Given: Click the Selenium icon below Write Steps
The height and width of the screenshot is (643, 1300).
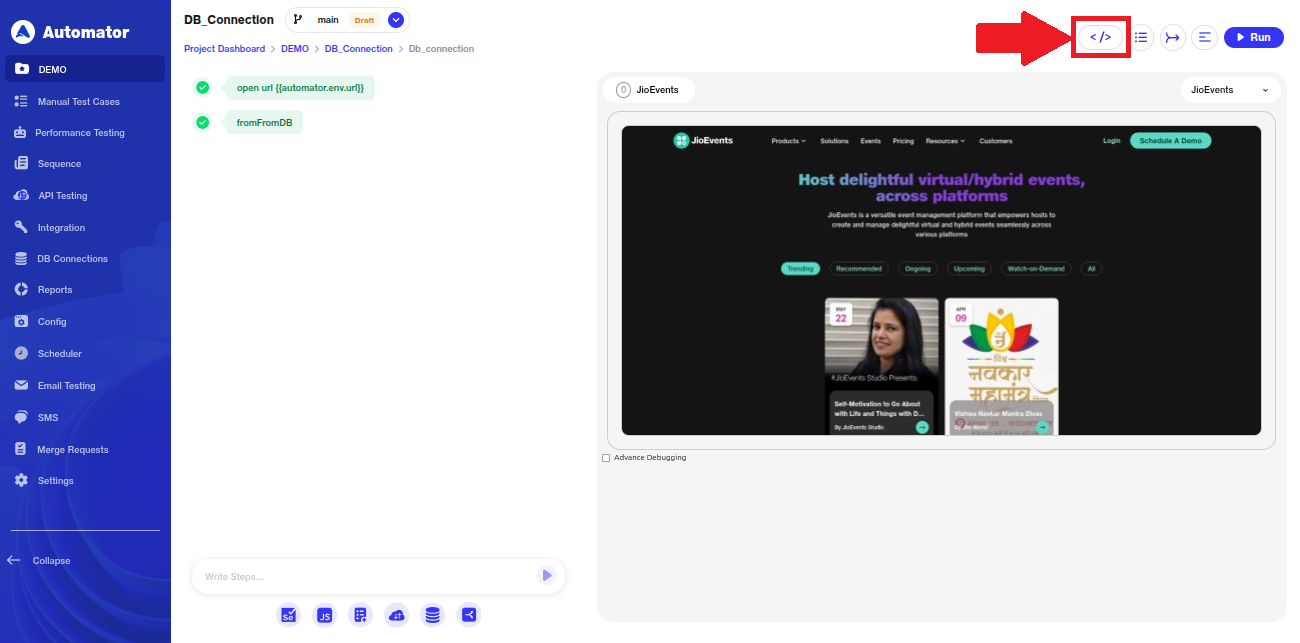Looking at the screenshot, I should pyautogui.click(x=288, y=615).
